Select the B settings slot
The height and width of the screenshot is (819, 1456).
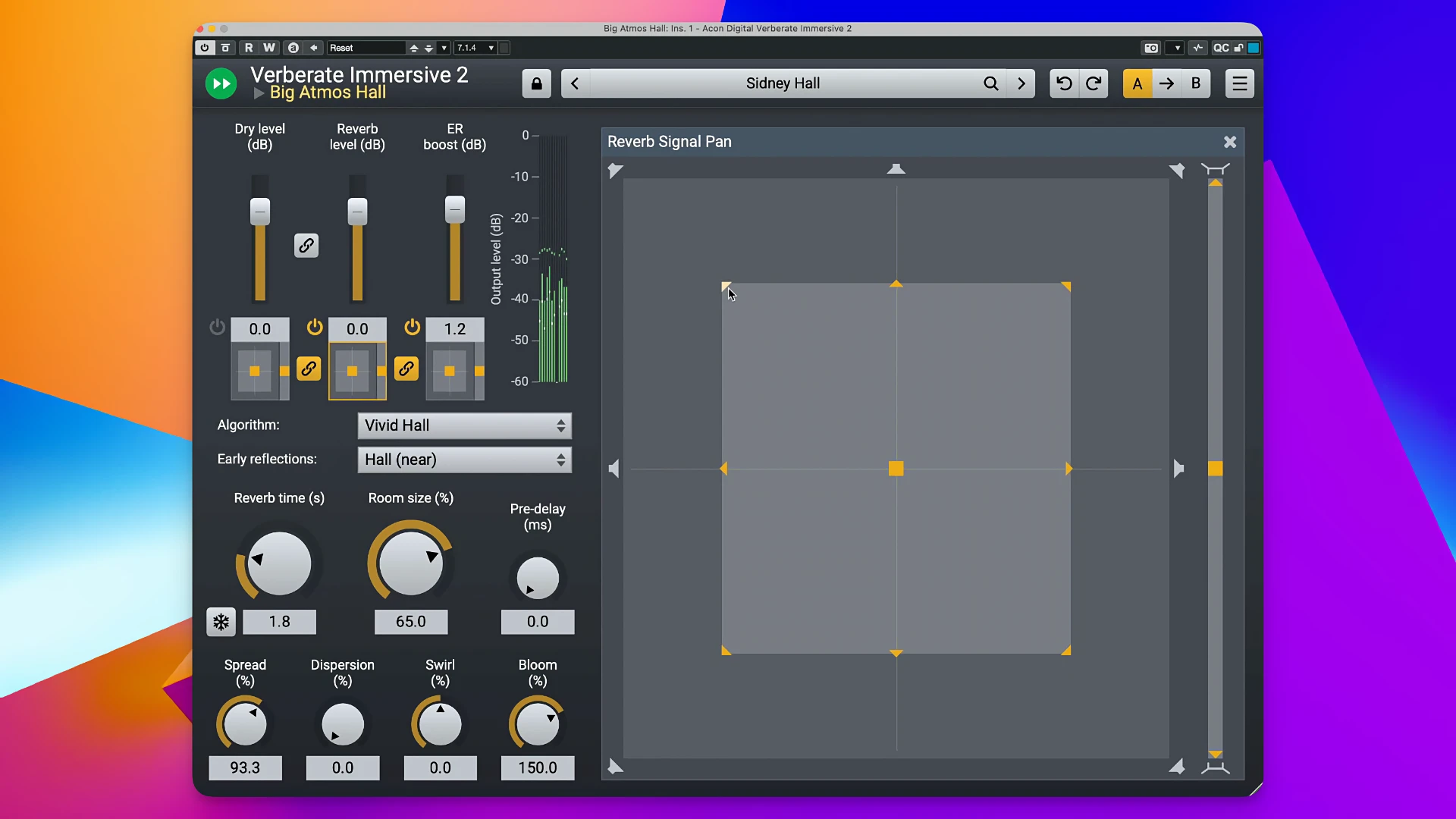1196,83
